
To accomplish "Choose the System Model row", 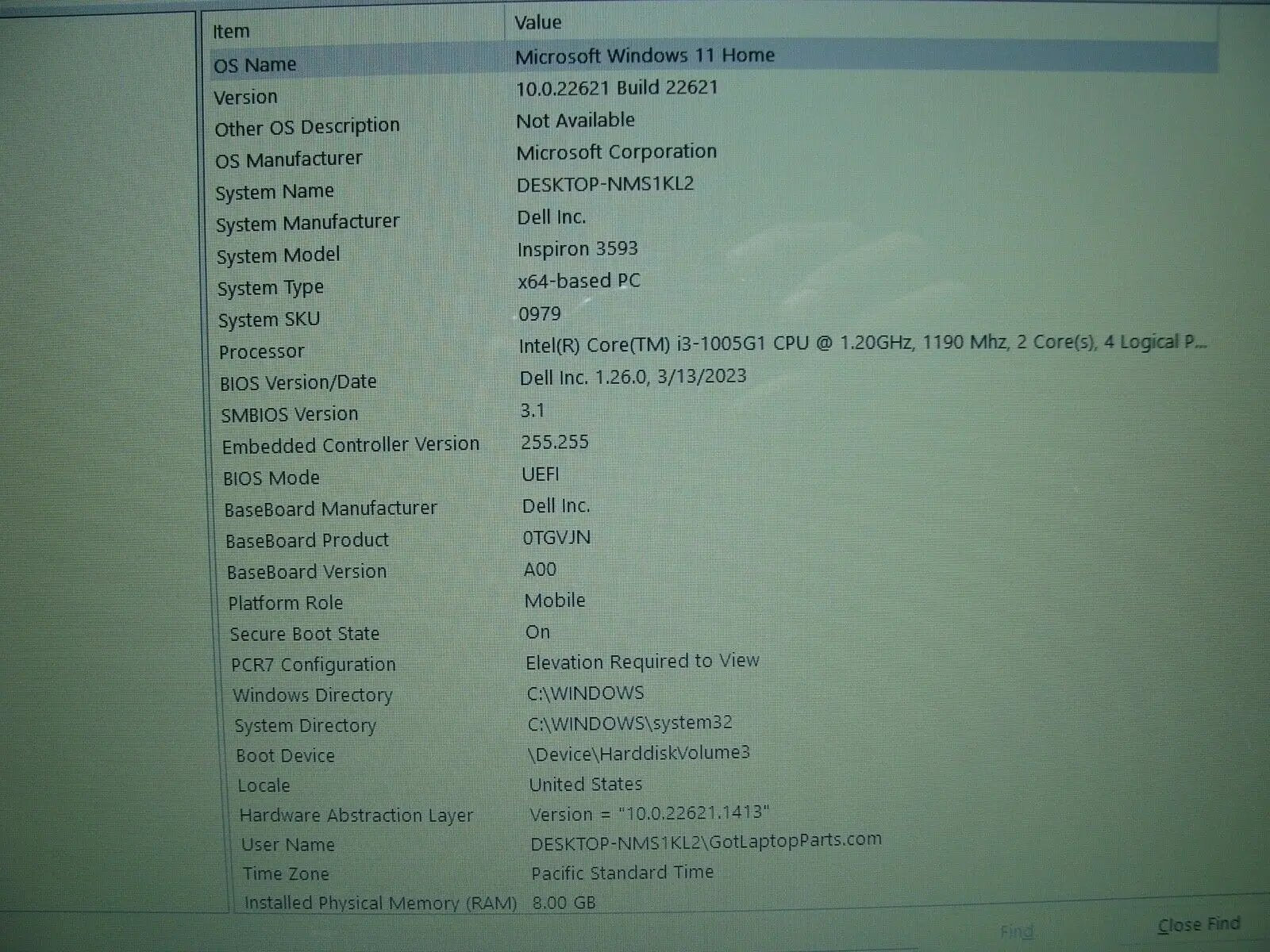I will [x=278, y=255].
